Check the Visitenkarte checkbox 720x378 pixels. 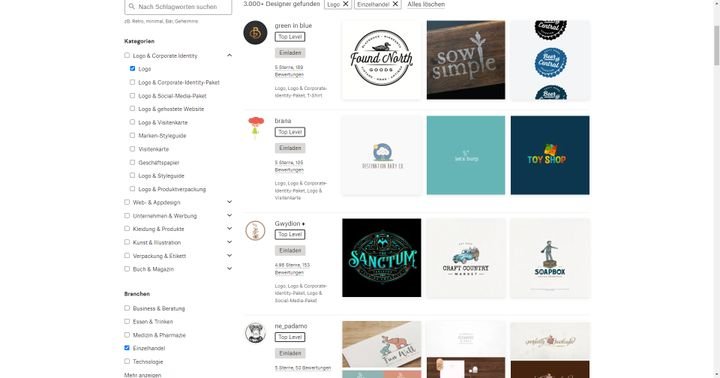pos(132,149)
